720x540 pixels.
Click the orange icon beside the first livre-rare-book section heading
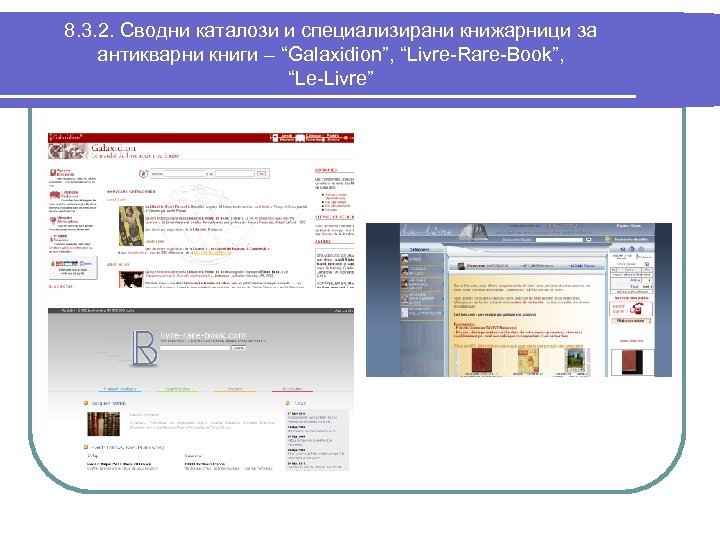pyautogui.click(x=86, y=403)
